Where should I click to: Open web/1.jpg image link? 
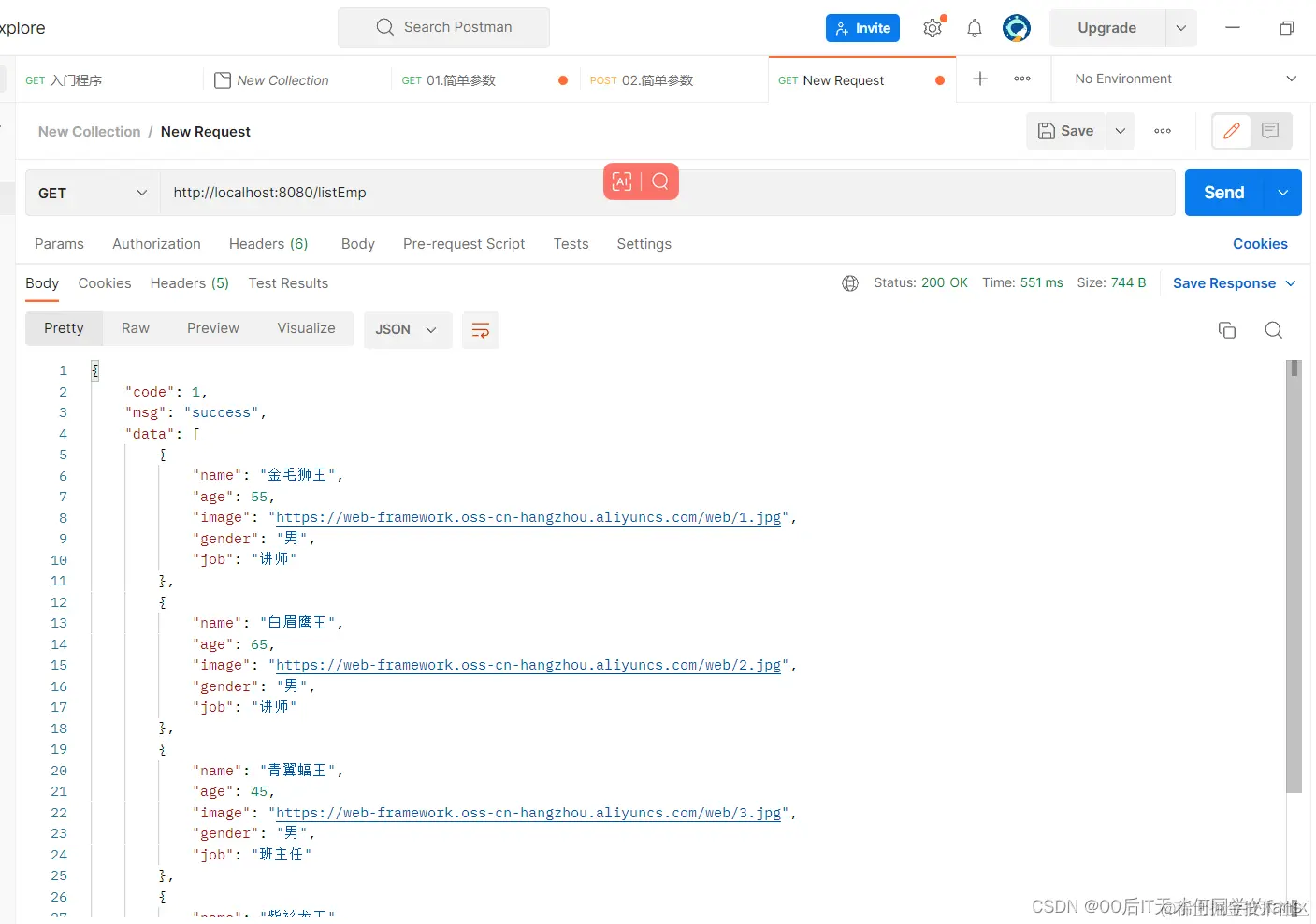pos(528,517)
